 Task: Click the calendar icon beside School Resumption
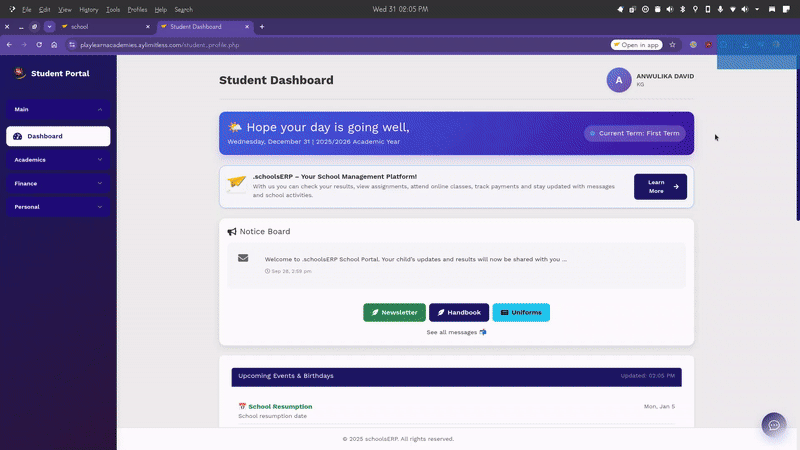242,407
